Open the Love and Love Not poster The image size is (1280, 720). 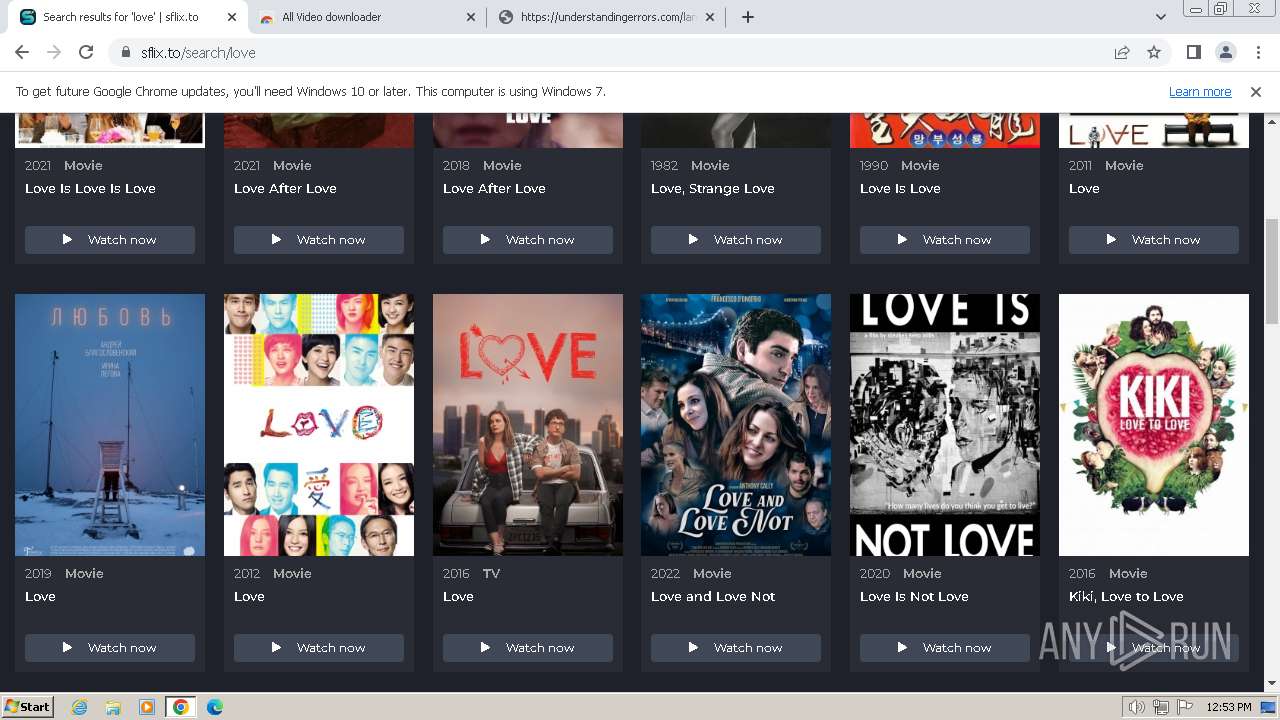(x=736, y=425)
